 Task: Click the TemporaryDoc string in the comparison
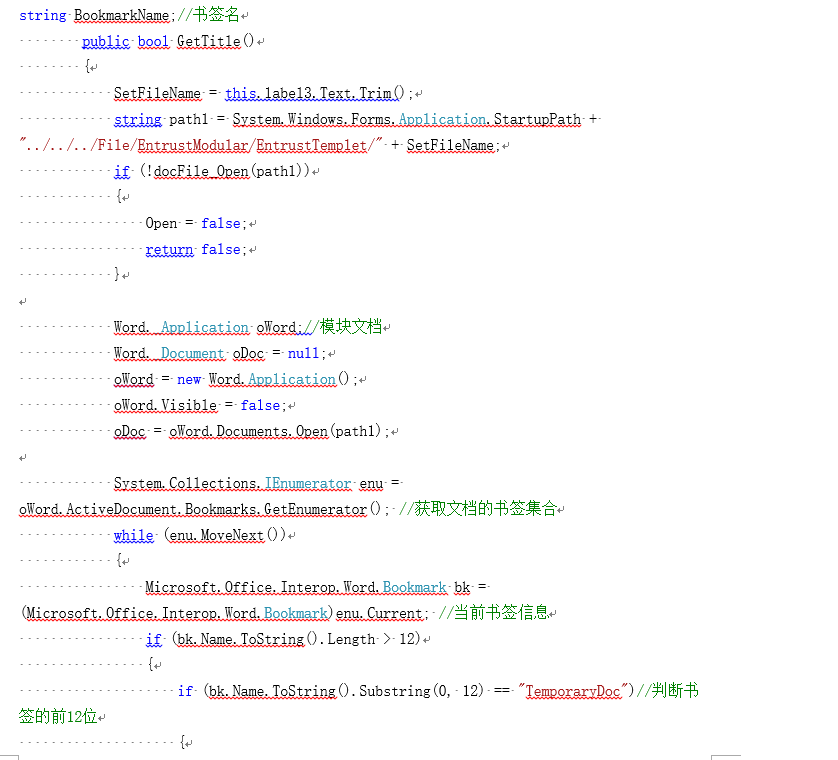tap(572, 691)
